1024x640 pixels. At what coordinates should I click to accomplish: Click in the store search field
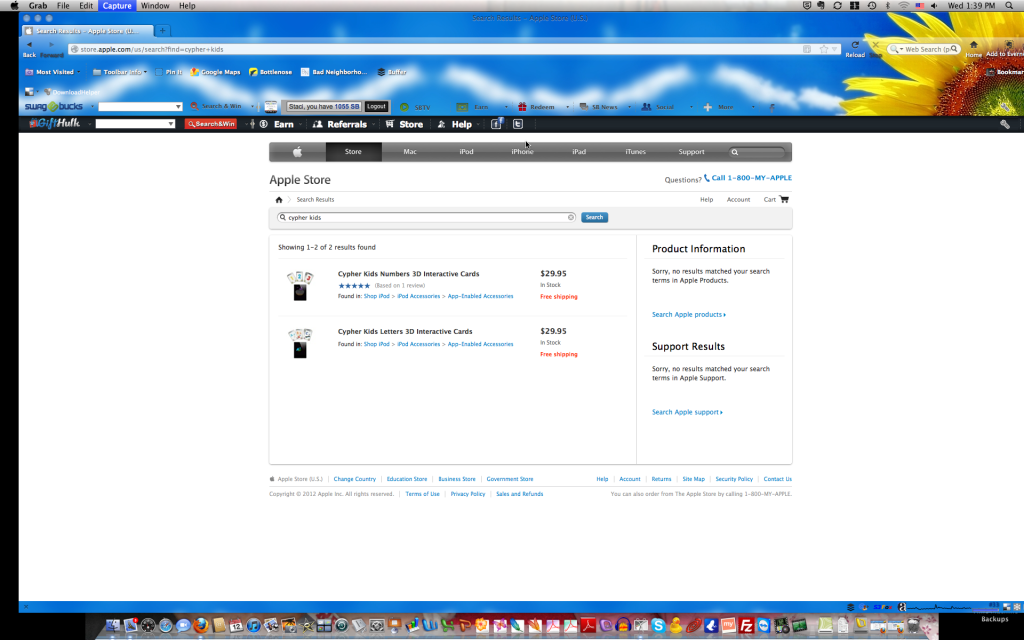point(426,217)
